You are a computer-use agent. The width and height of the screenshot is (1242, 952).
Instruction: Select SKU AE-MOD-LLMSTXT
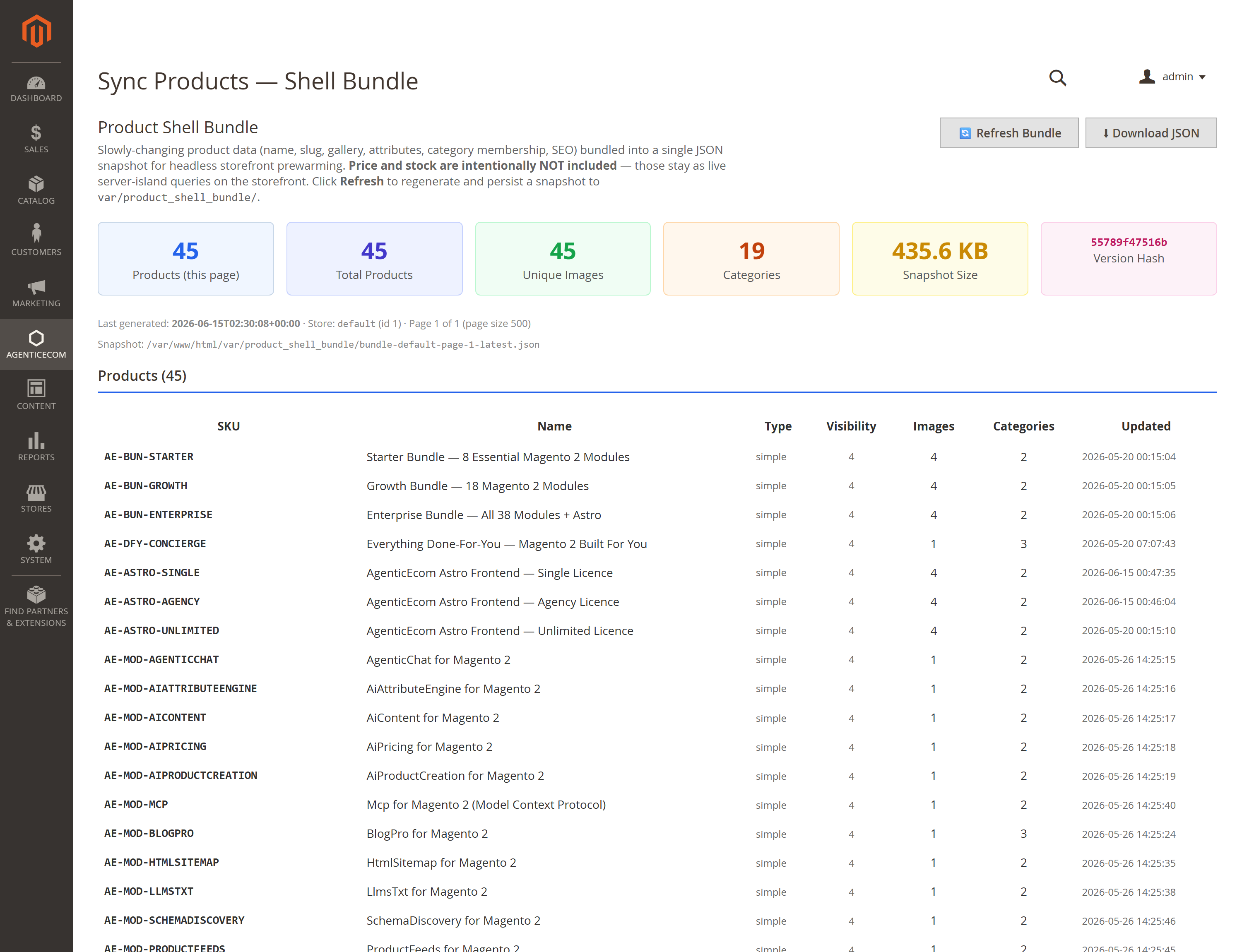point(149,891)
